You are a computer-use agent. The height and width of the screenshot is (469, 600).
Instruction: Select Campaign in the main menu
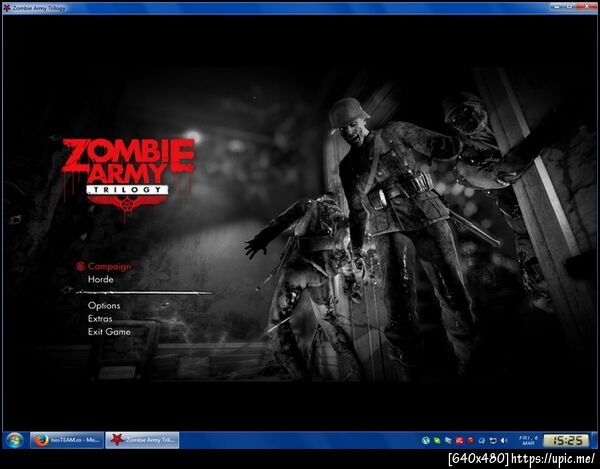pyautogui.click(x=109, y=266)
